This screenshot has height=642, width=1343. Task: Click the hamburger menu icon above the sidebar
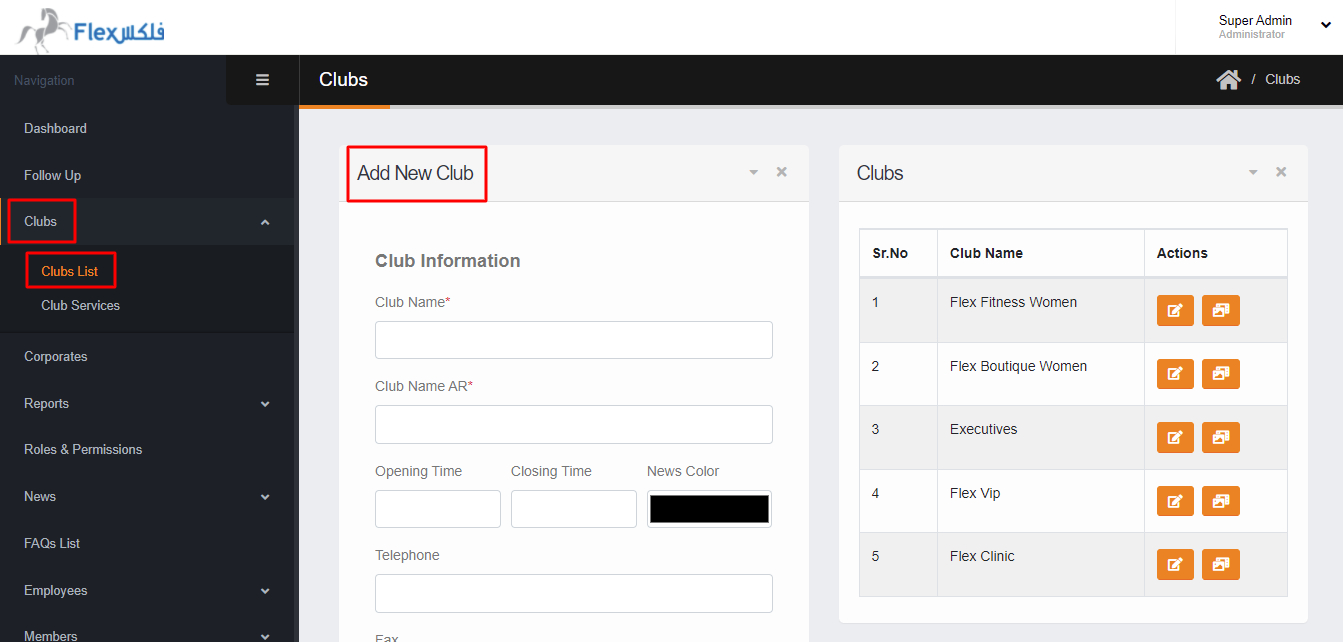(262, 79)
